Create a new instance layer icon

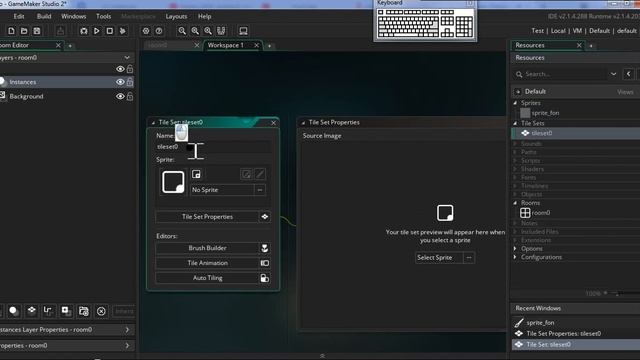click(x=13, y=311)
